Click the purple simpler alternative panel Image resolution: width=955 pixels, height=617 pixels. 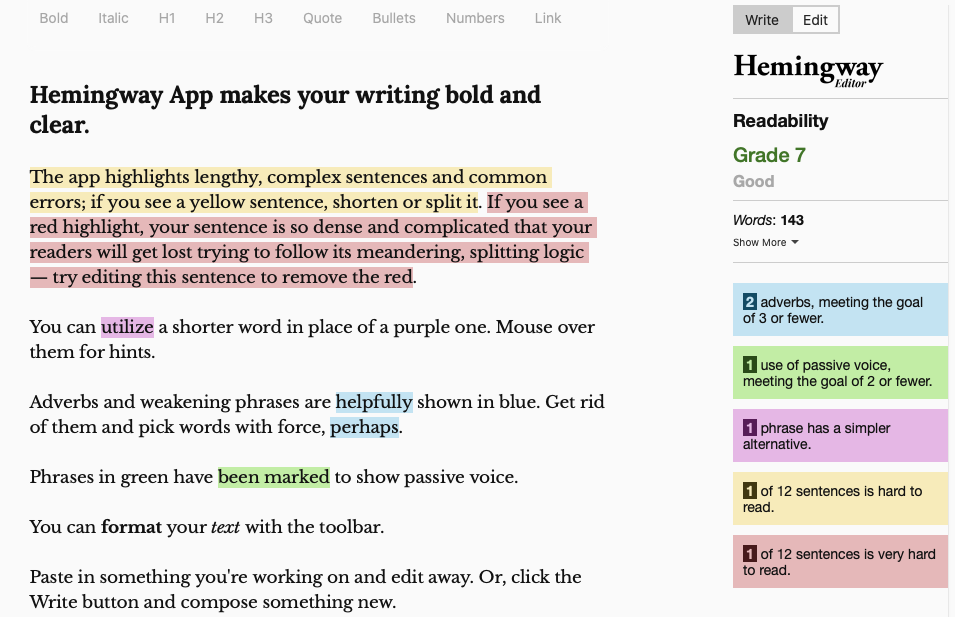tap(840, 436)
